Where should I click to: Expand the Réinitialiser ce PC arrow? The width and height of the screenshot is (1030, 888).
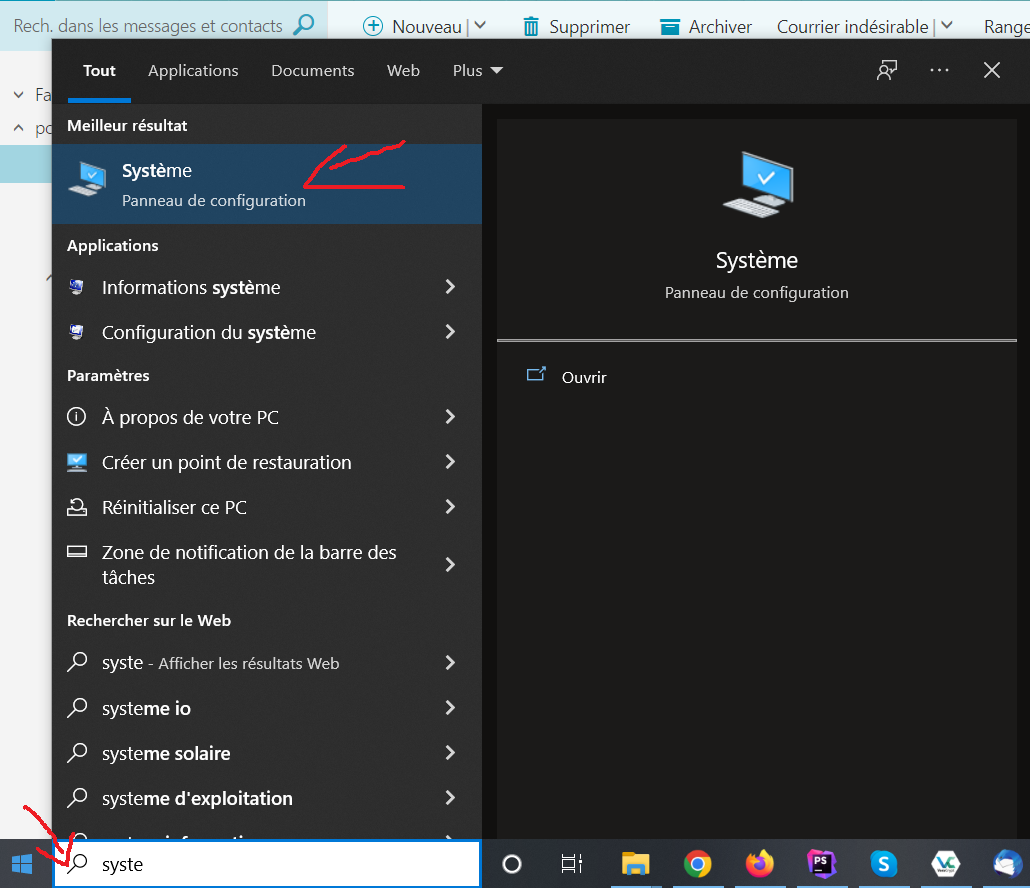click(x=450, y=507)
